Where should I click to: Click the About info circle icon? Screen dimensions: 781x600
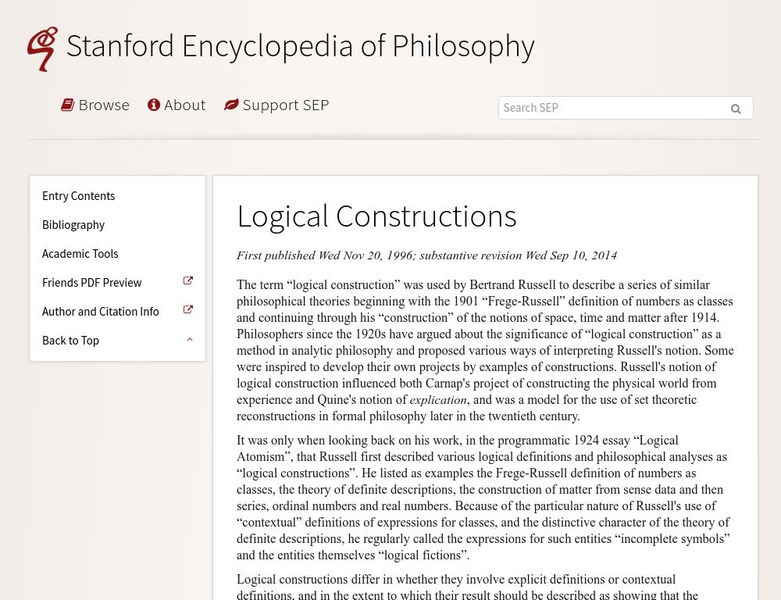point(154,105)
